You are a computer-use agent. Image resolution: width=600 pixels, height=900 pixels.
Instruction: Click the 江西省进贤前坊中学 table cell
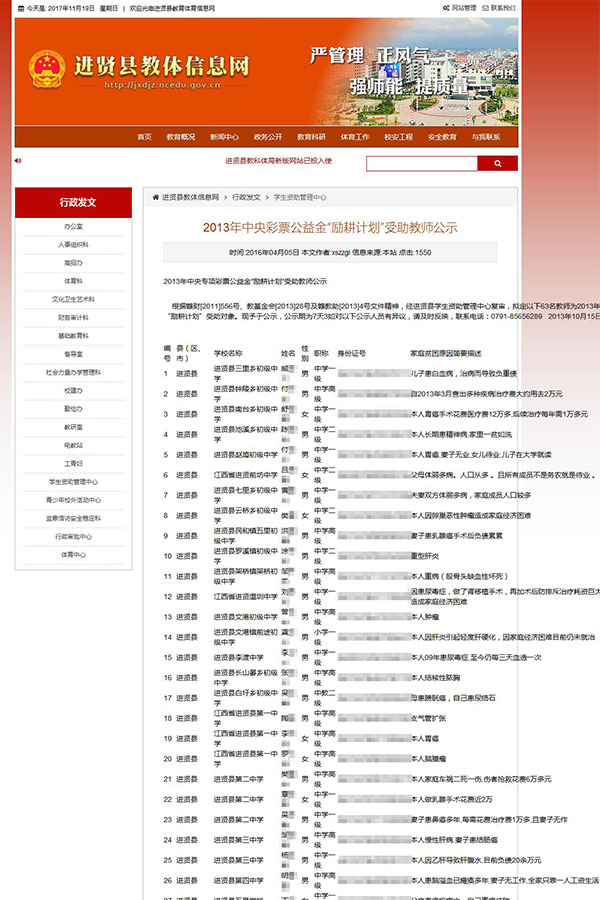(x=246, y=475)
